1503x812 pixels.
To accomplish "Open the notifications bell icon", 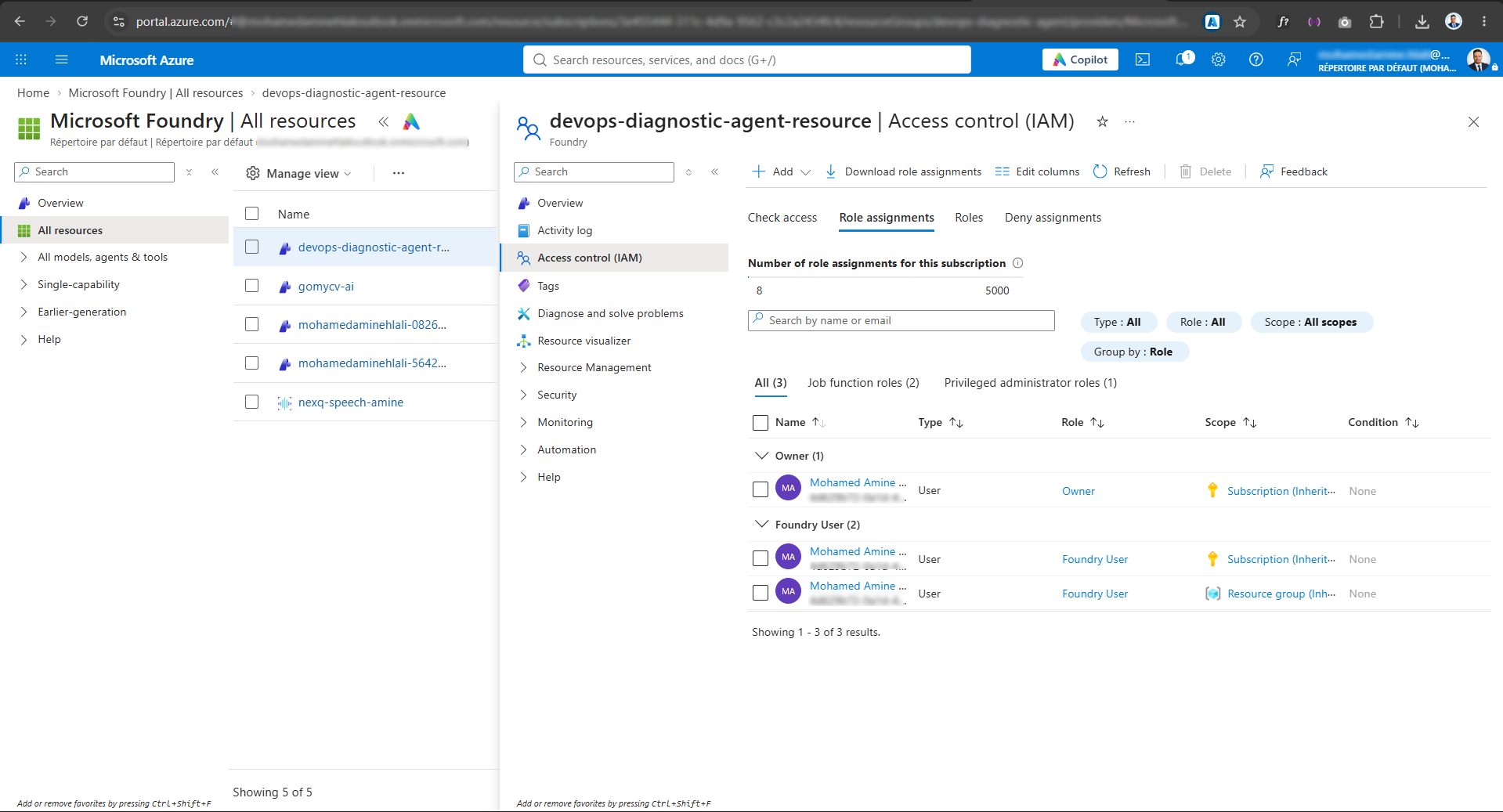I will pos(1182,60).
